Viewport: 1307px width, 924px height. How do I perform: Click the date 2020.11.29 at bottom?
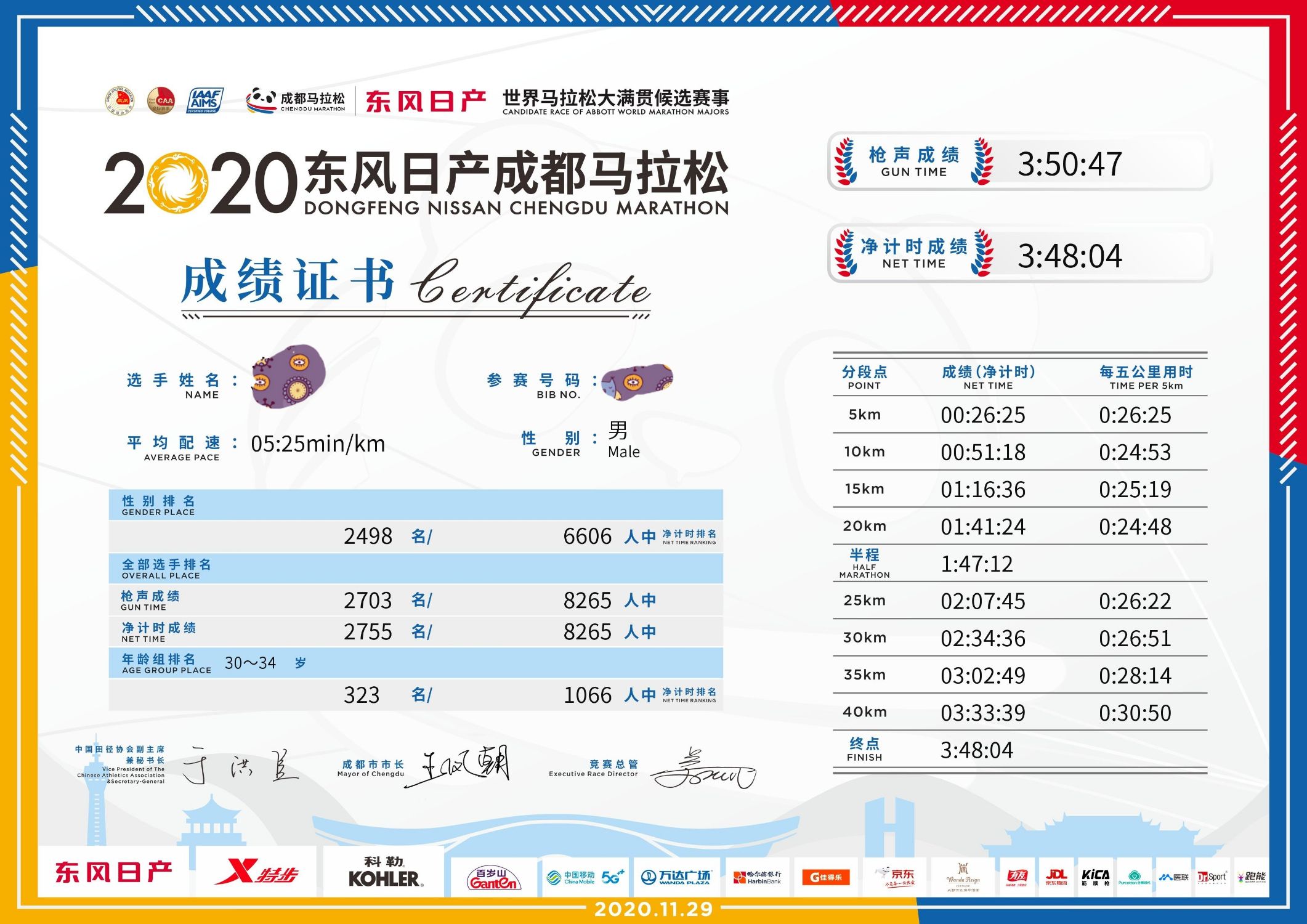653,909
